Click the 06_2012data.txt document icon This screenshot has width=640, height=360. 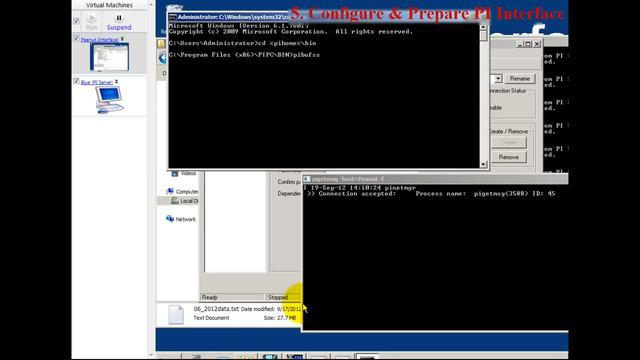click(x=176, y=315)
